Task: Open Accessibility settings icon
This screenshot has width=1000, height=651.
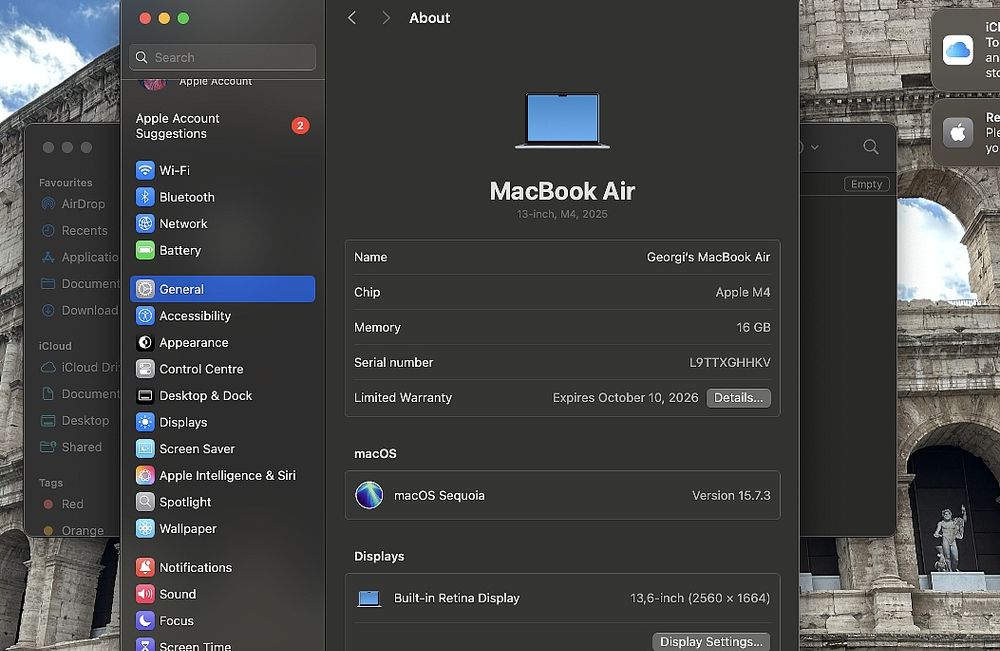Action: (x=145, y=316)
